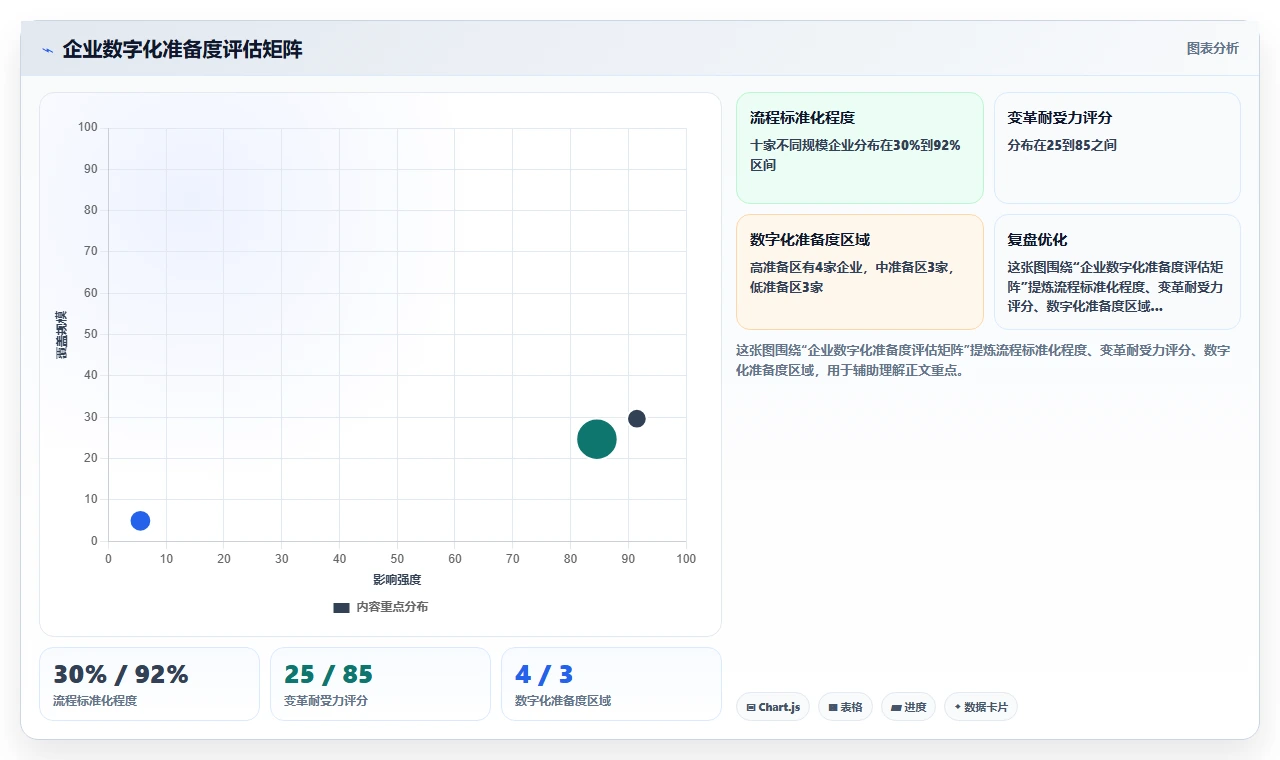
Task: Click the x-axis tick label 50
Action: point(397,559)
